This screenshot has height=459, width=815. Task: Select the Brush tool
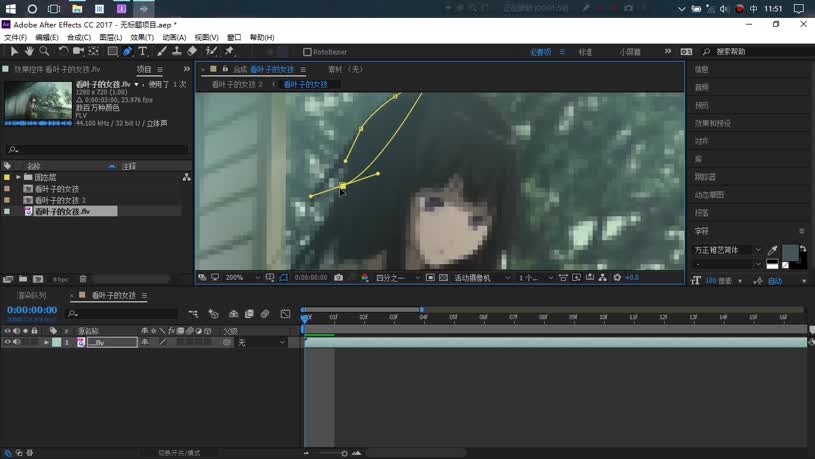coord(162,51)
